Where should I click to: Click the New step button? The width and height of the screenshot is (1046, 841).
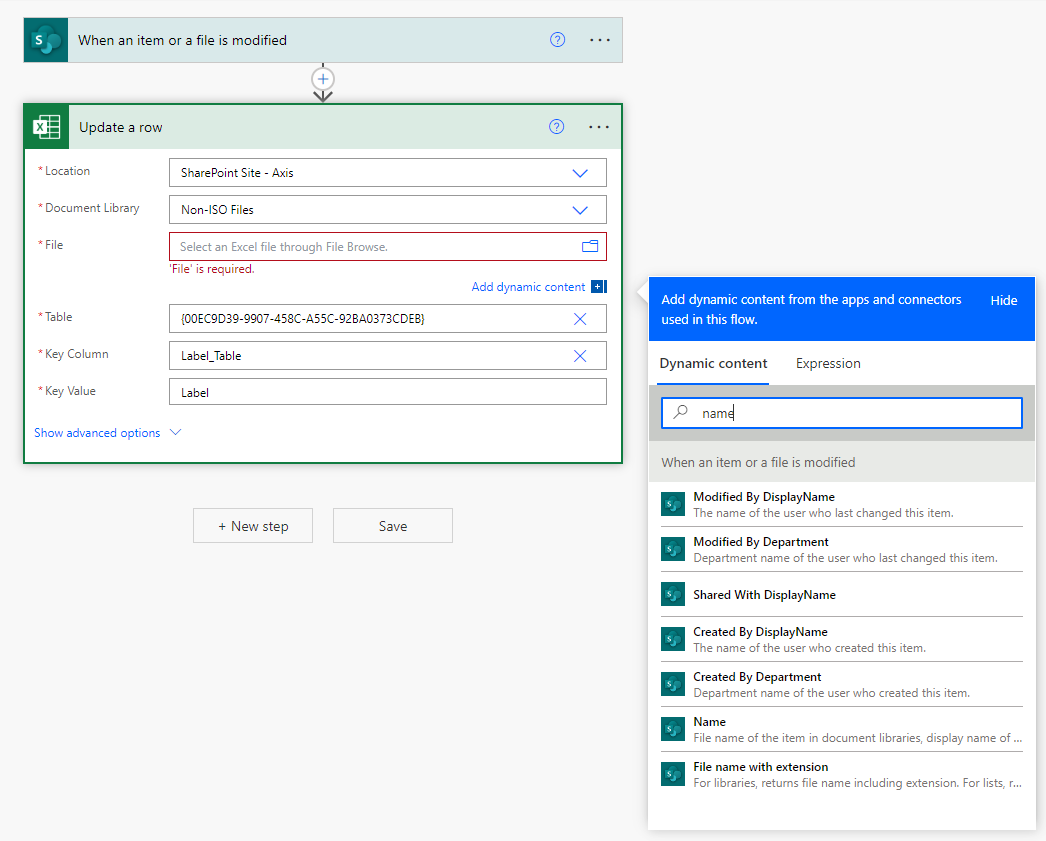pos(253,525)
